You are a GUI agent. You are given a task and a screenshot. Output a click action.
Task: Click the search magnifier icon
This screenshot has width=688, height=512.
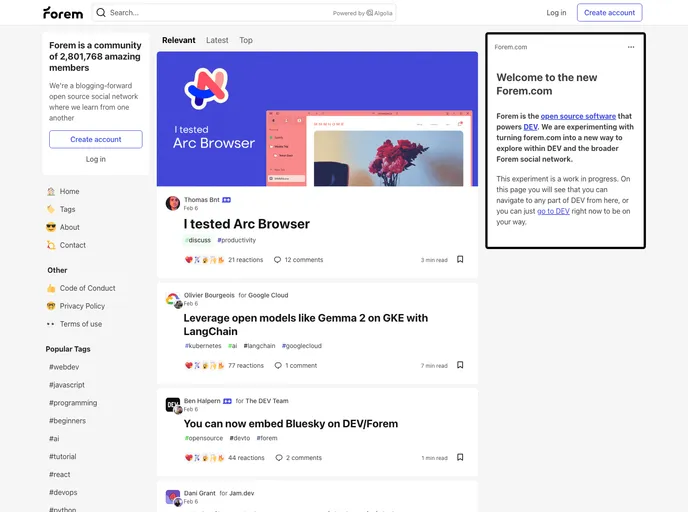pos(101,13)
